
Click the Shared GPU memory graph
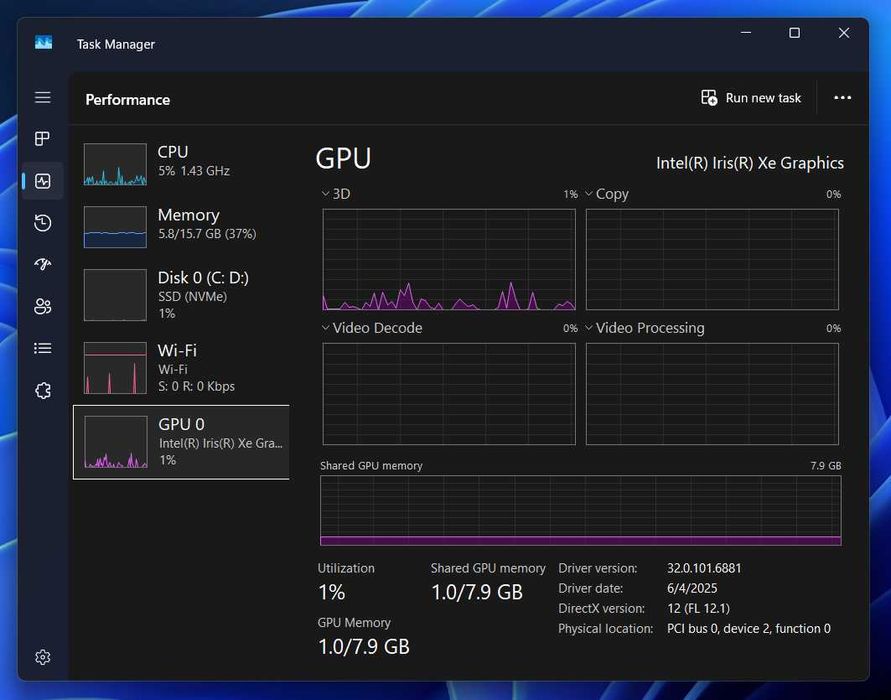coord(581,510)
